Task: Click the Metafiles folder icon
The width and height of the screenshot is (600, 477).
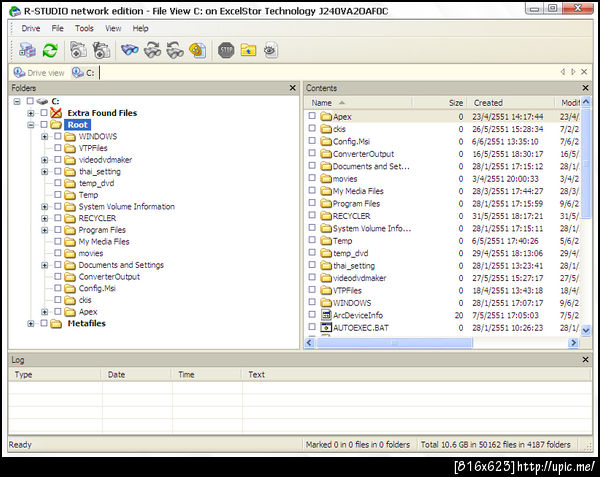Action: pyautogui.click(x=56, y=324)
